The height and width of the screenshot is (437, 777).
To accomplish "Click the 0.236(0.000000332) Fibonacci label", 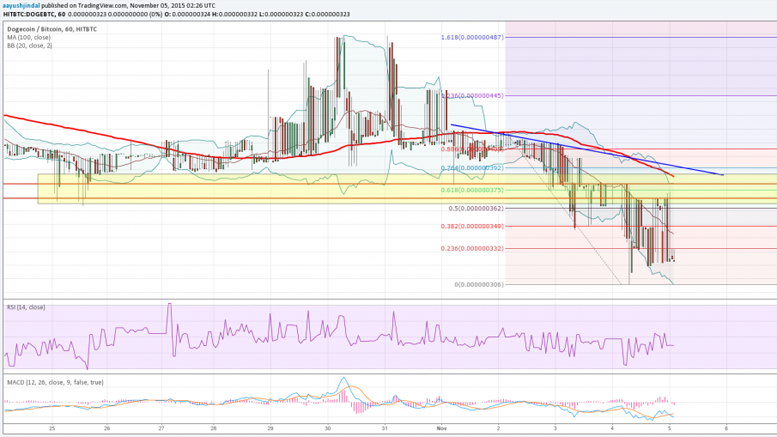I will (x=472, y=249).
